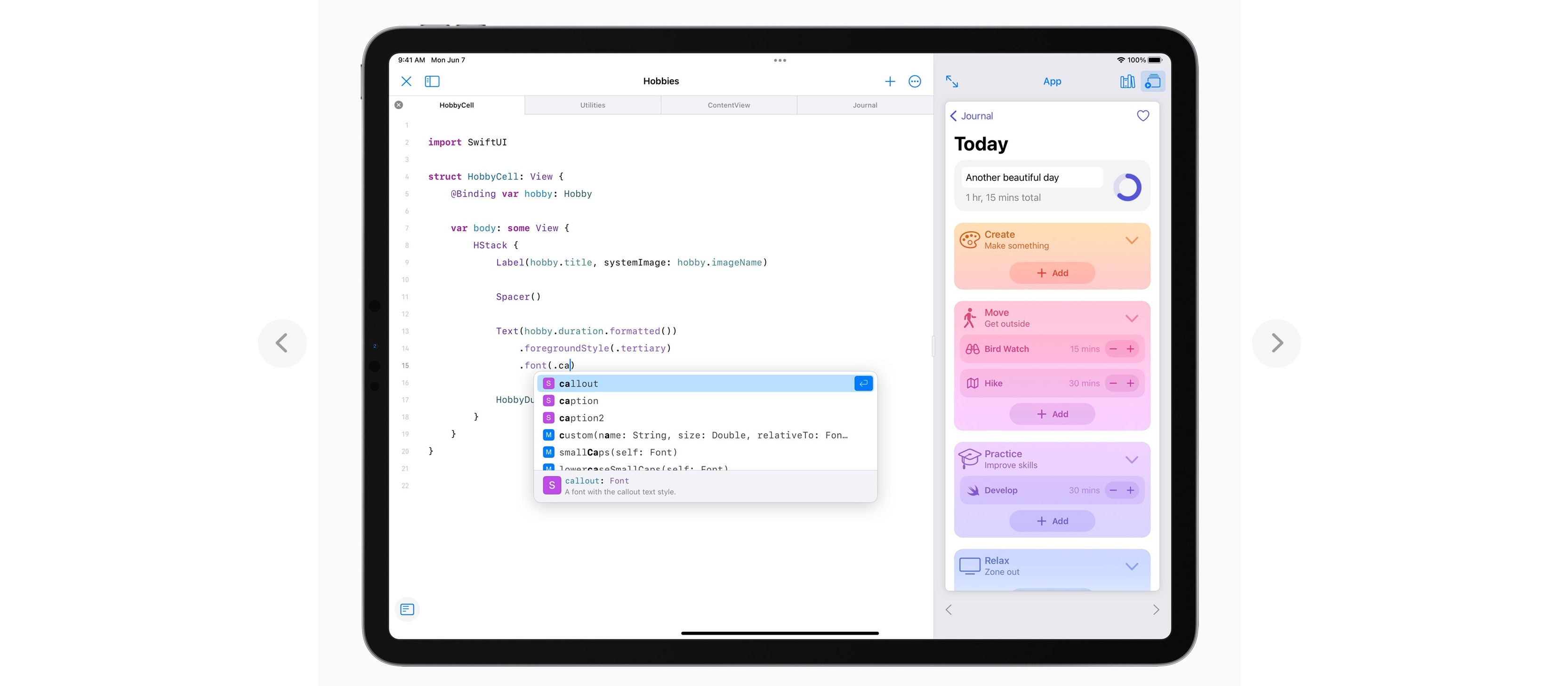Collapse the Practice card chevron
This screenshot has width=1568, height=686.
click(1132, 459)
